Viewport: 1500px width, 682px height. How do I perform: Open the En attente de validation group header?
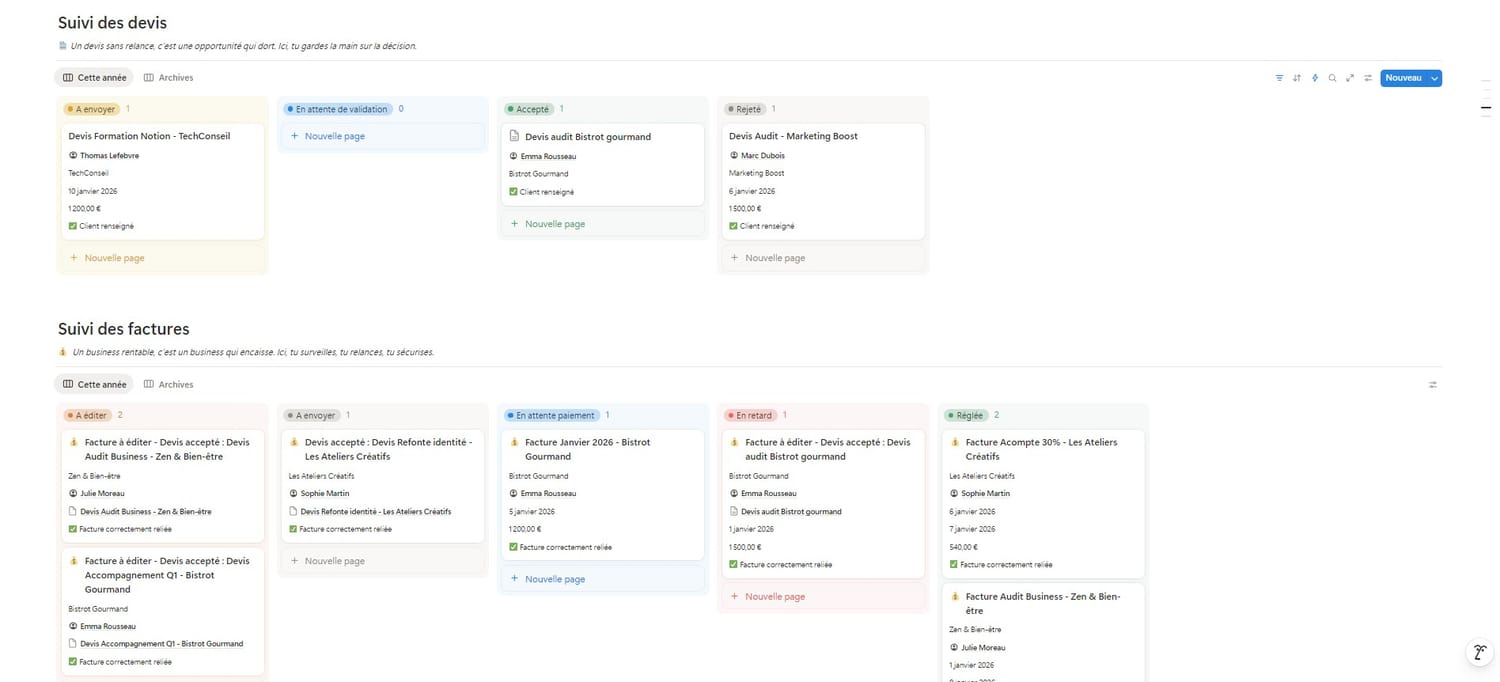336,109
